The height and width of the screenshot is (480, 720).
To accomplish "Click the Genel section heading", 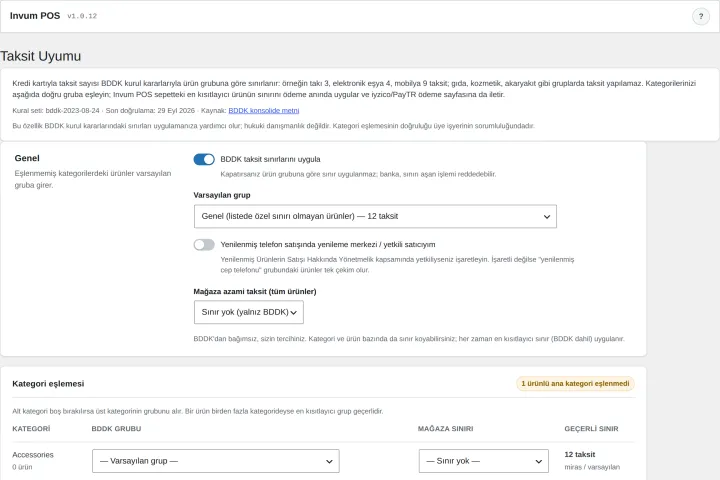I will coord(27,158).
